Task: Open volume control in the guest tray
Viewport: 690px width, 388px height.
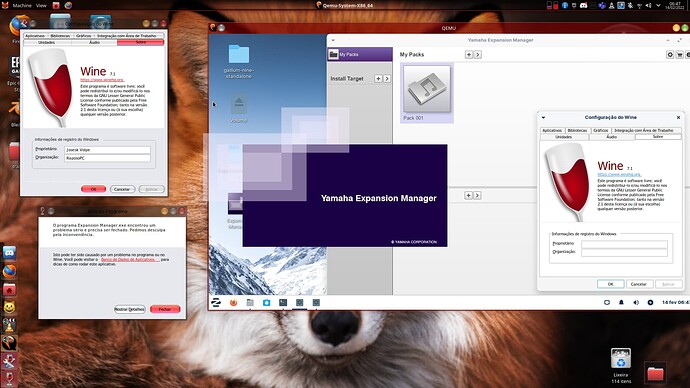Action: (x=636, y=303)
